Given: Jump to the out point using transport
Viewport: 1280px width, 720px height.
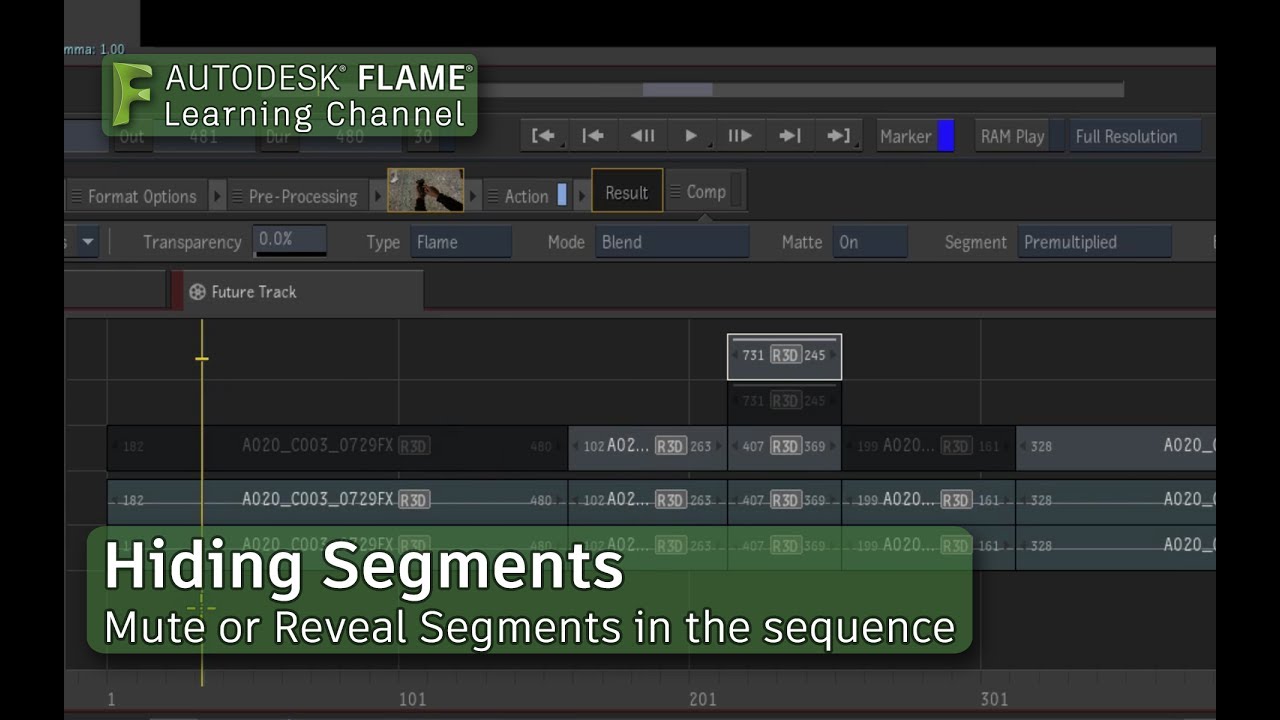Looking at the screenshot, I should [x=839, y=136].
